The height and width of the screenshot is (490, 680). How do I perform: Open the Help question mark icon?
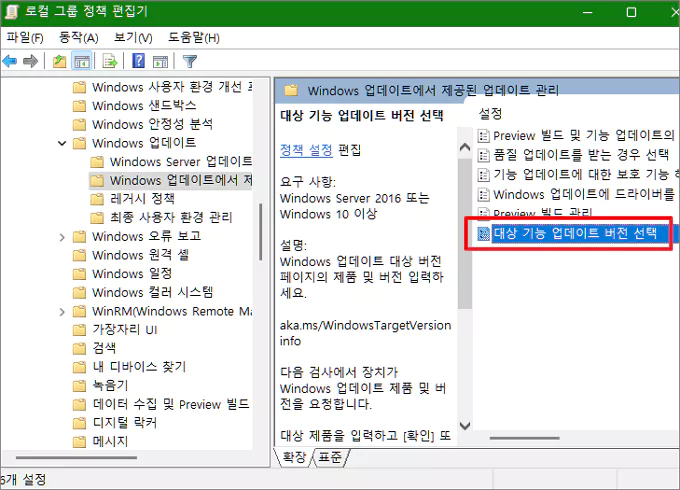click(138, 61)
